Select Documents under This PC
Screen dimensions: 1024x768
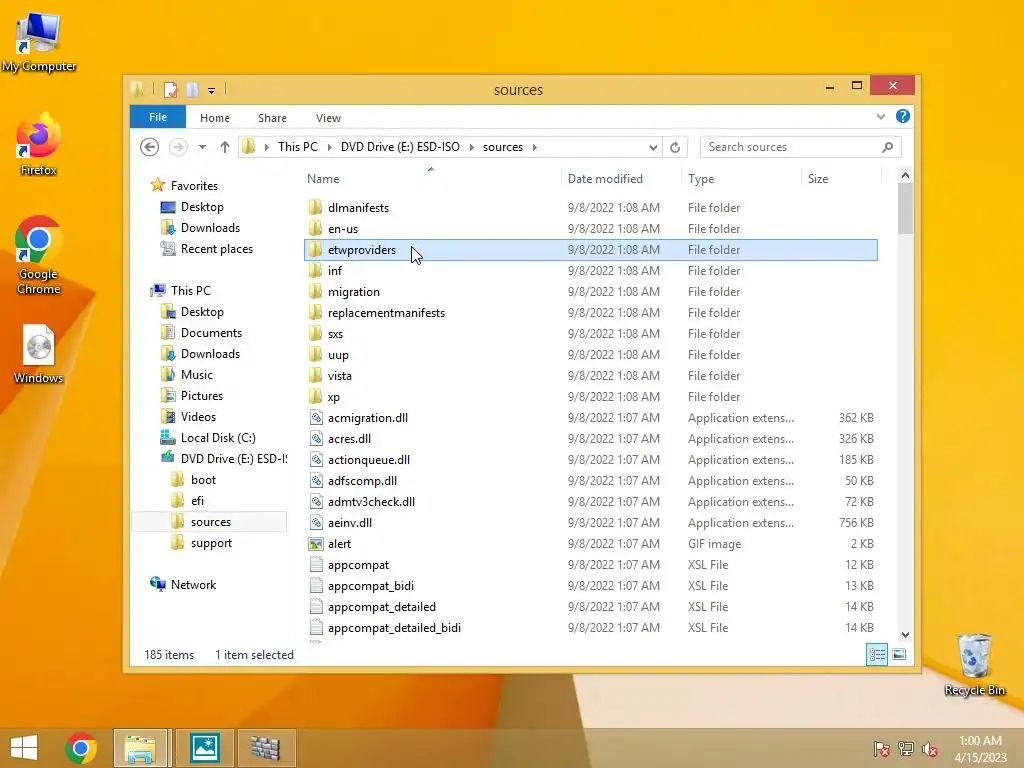click(211, 332)
